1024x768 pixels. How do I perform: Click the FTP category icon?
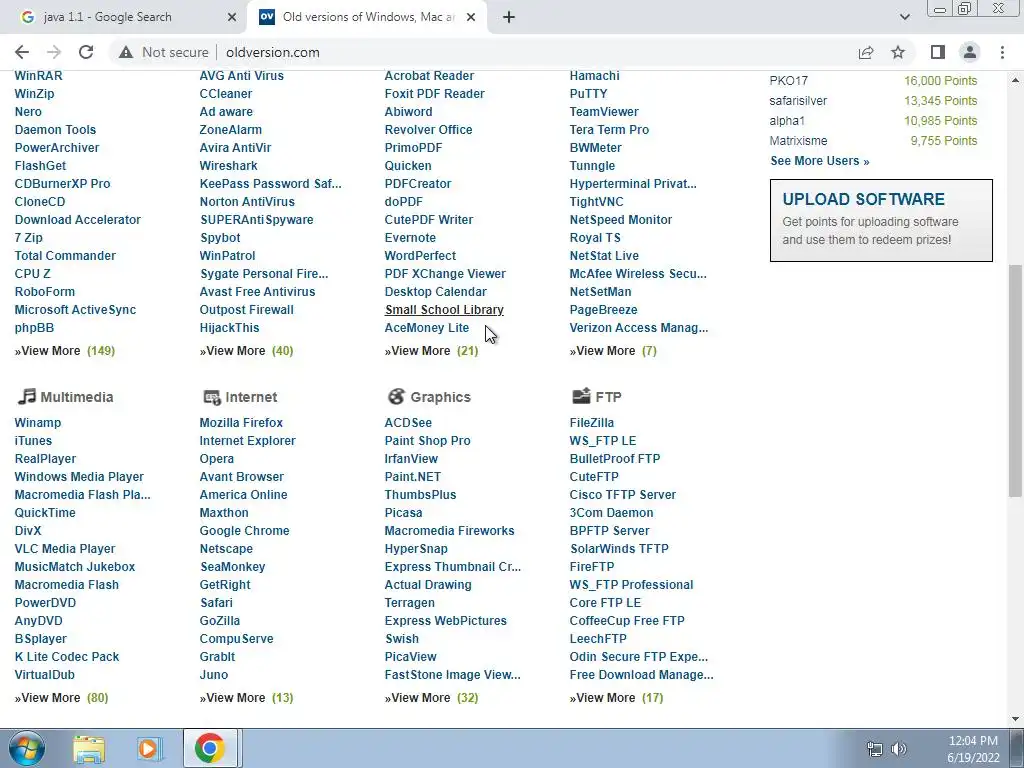tap(581, 396)
